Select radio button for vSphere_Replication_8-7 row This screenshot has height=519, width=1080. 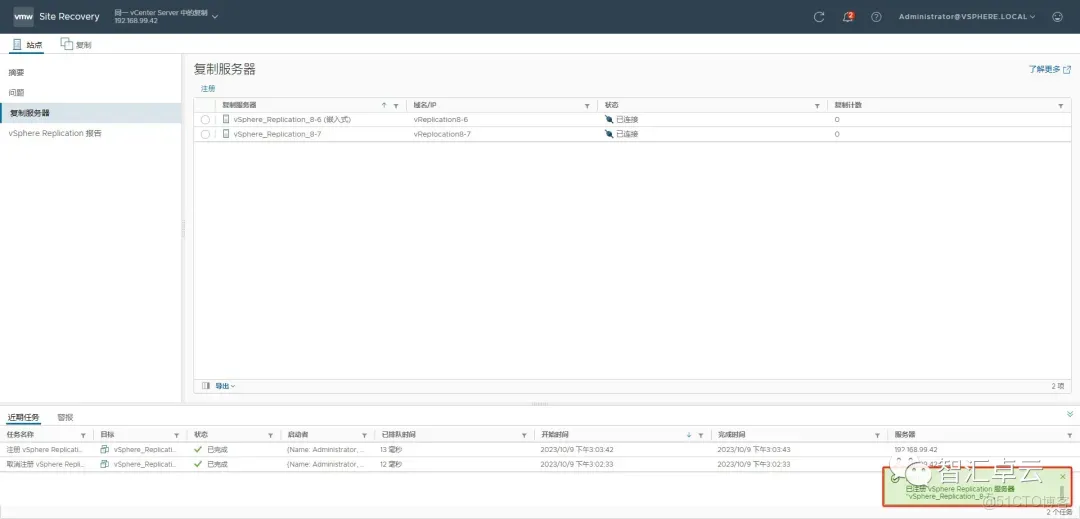205,134
